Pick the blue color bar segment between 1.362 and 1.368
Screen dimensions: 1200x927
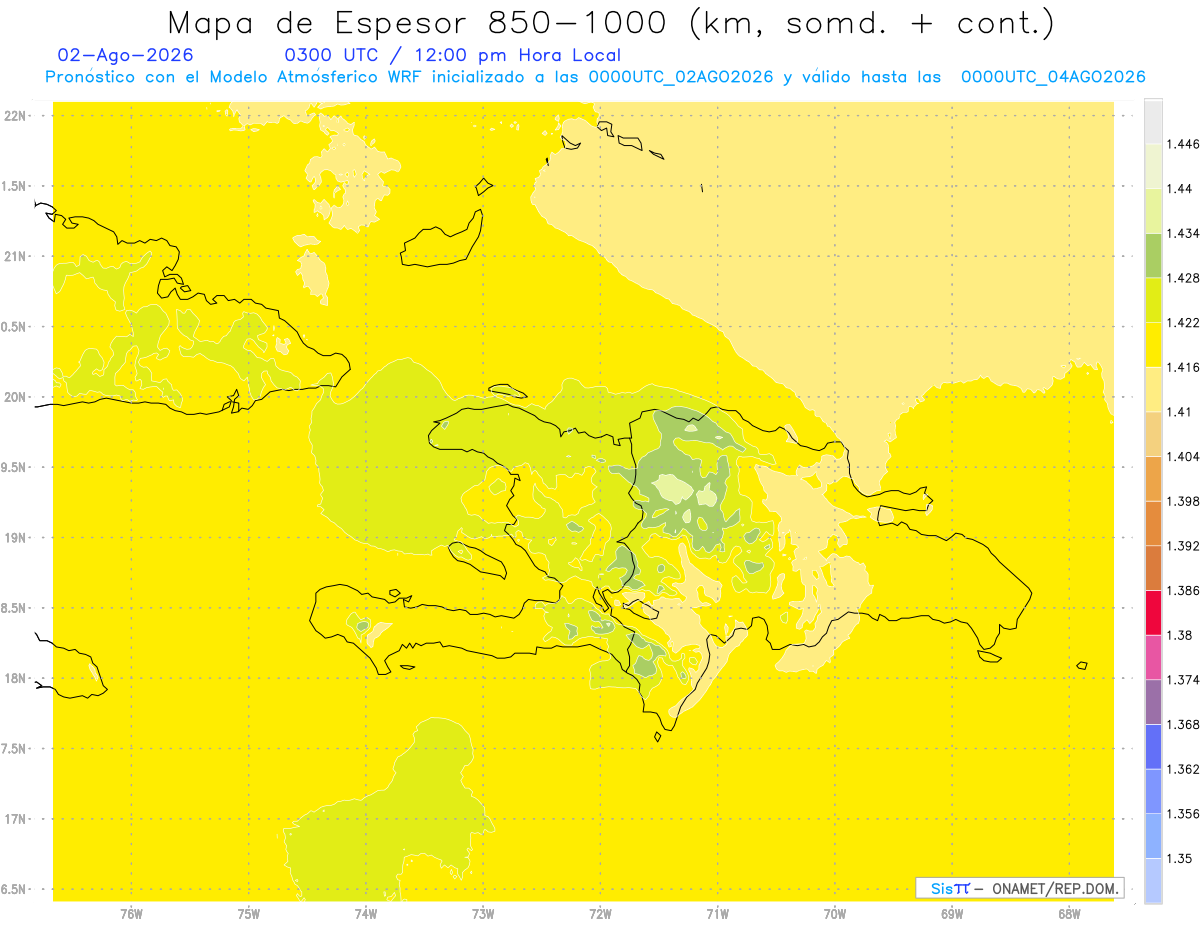(x=1153, y=747)
